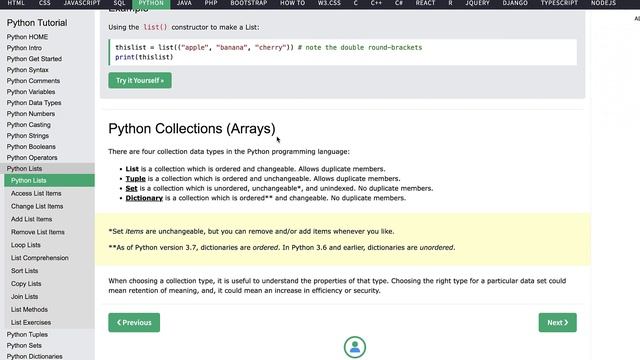Go to the Next page
This screenshot has height=360, width=640.
point(558,322)
